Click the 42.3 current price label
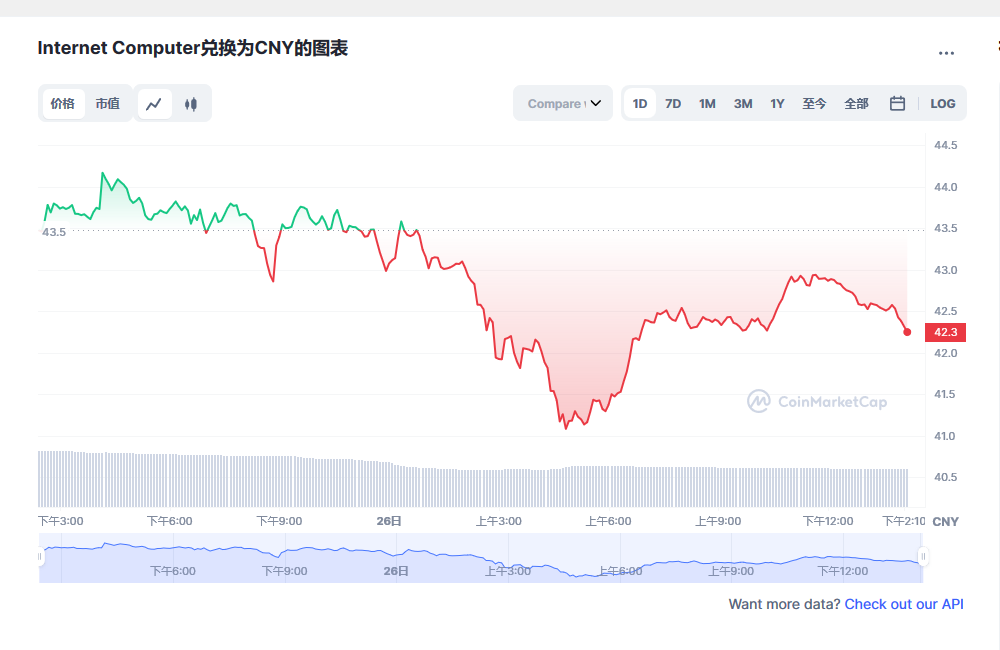This screenshot has height=650, width=1000. (945, 332)
